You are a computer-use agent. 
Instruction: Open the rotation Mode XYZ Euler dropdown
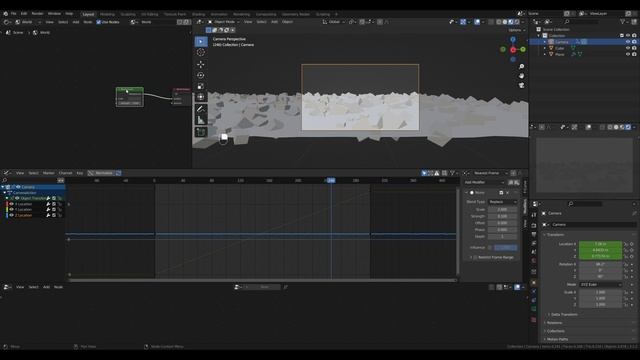pyautogui.click(x=600, y=284)
